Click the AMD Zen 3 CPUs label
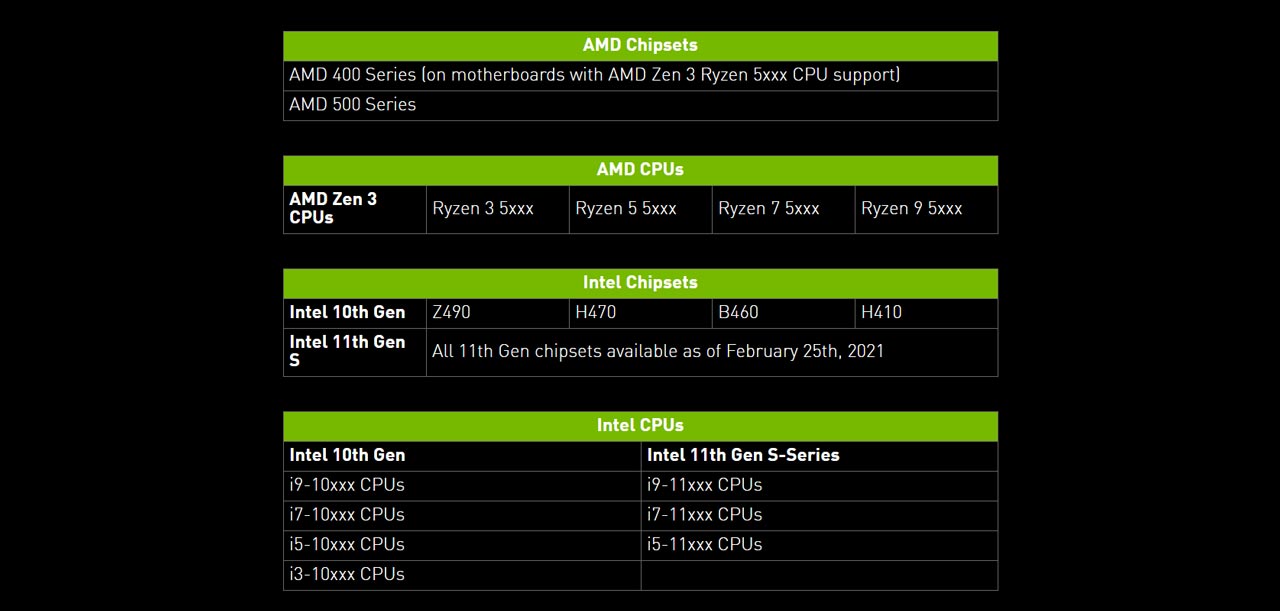 [334, 208]
